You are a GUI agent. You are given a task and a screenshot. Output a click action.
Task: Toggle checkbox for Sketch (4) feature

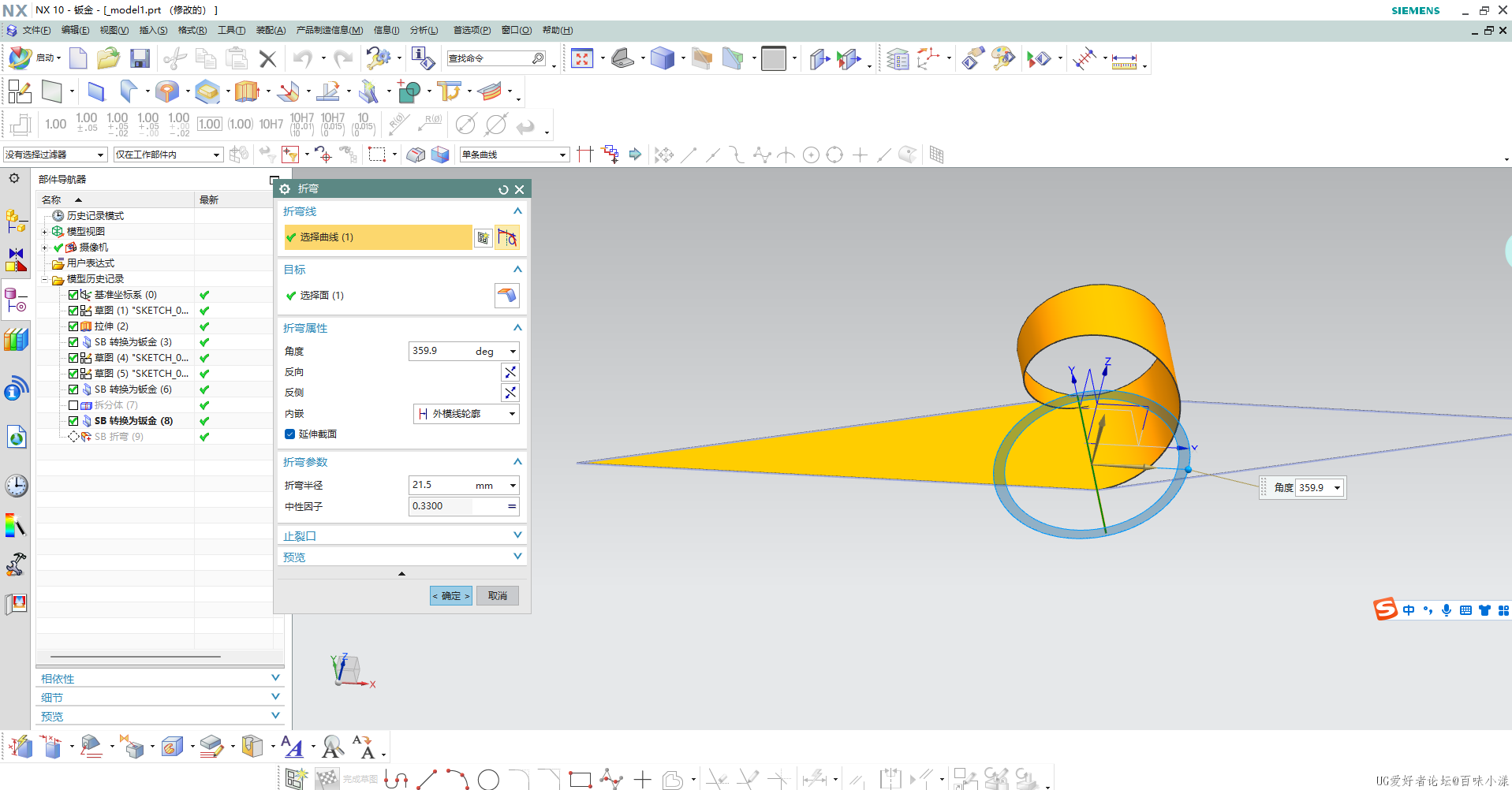pos(73,358)
